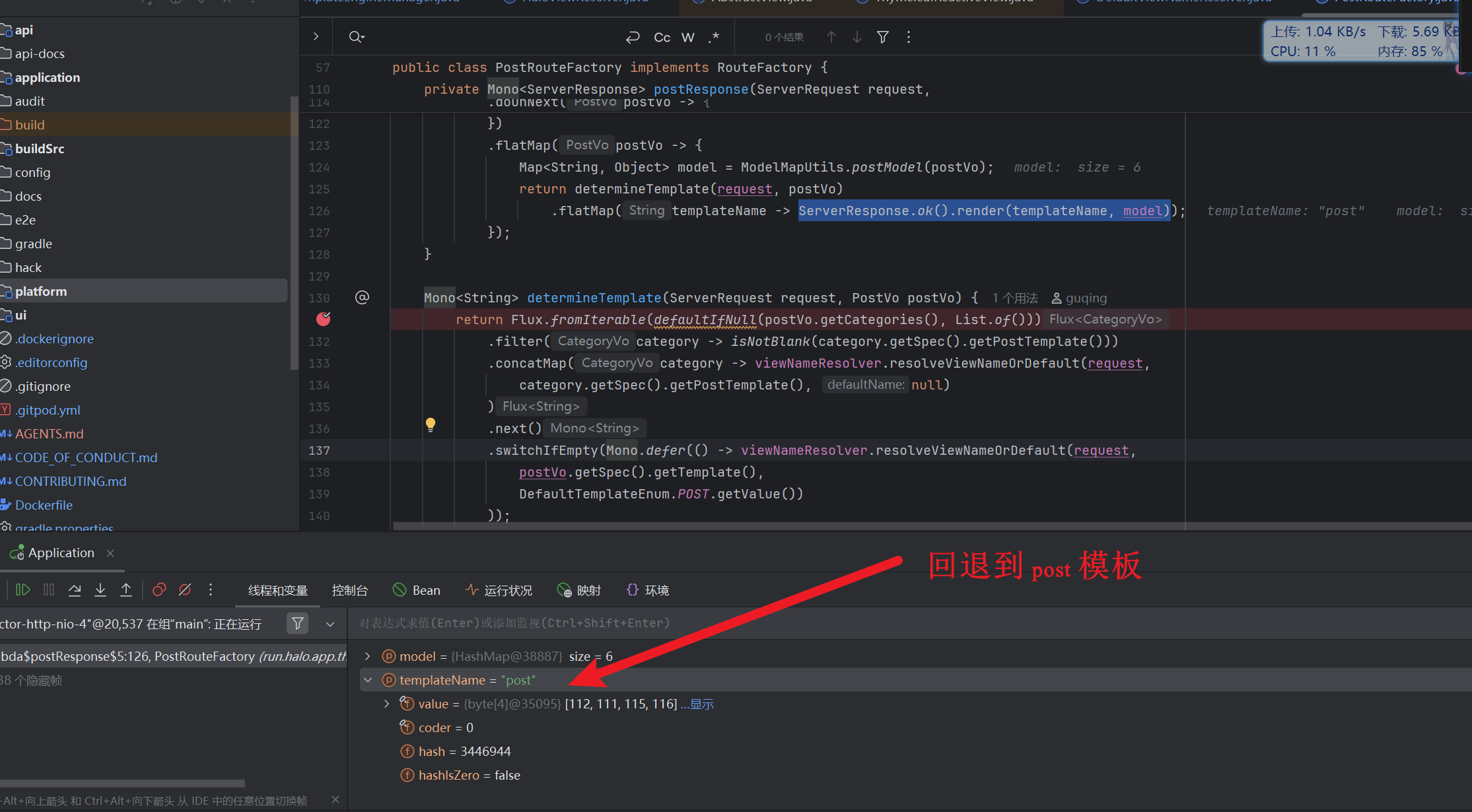Image resolution: width=1472 pixels, height=812 pixels.
Task: Collapse the templateName variable node
Action: point(368,680)
